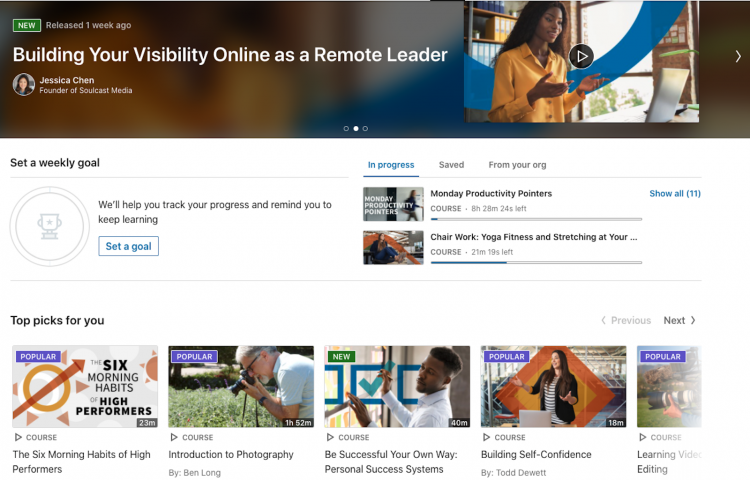Click the Set a goal button
Image resolution: width=750 pixels, height=480 pixels.
coord(128,246)
